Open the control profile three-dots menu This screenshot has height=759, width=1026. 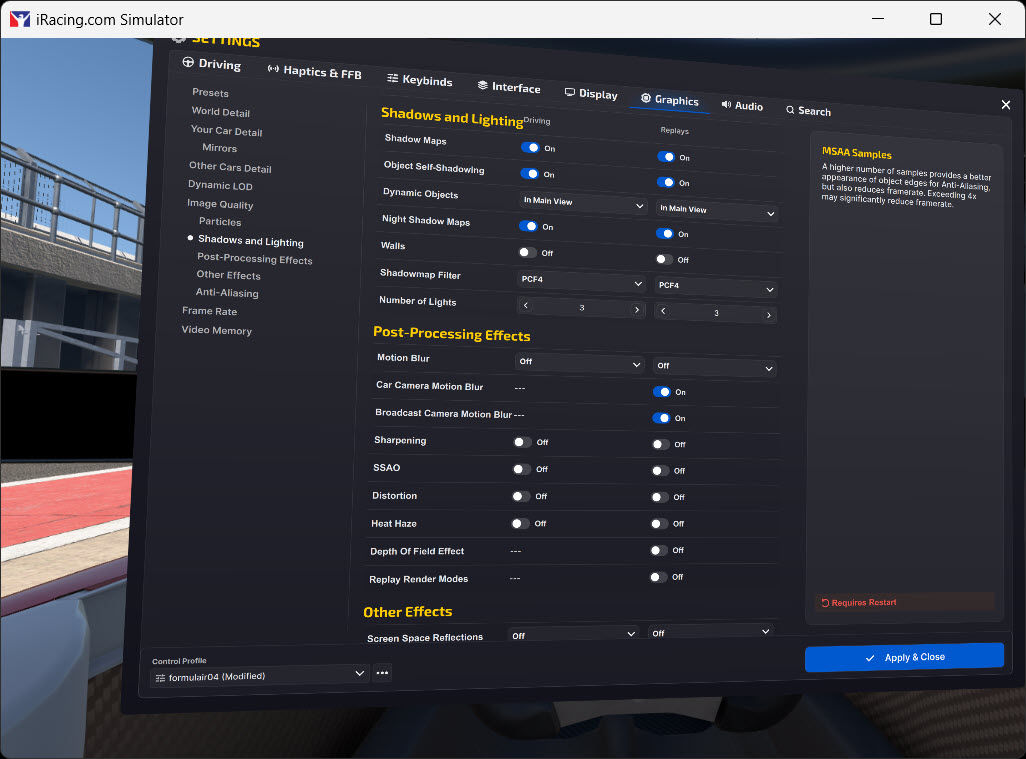383,673
